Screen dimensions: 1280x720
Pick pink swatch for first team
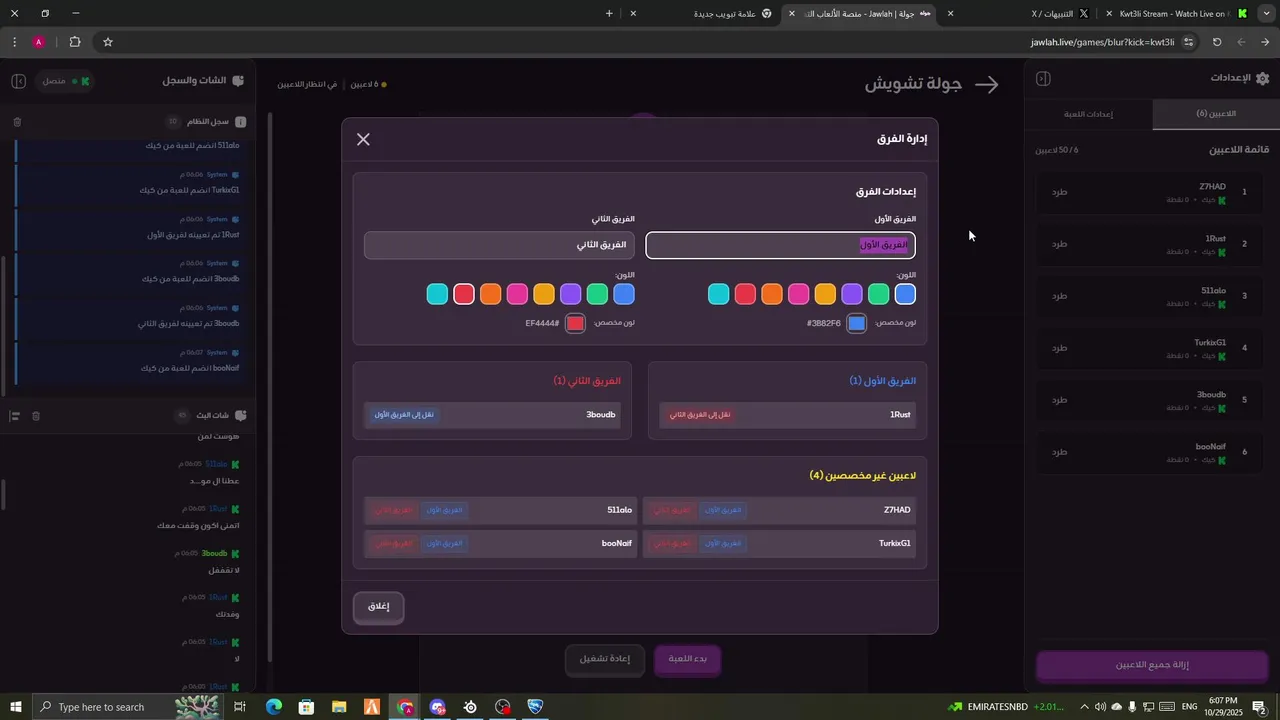(799, 294)
